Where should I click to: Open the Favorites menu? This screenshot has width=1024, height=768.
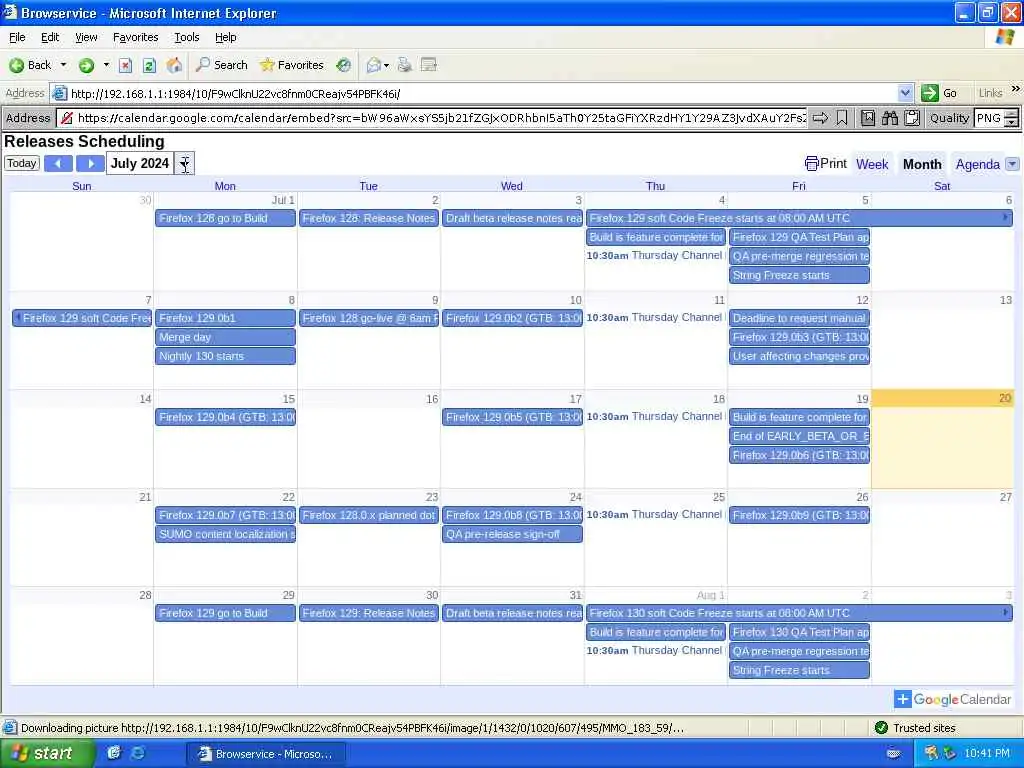[135, 37]
